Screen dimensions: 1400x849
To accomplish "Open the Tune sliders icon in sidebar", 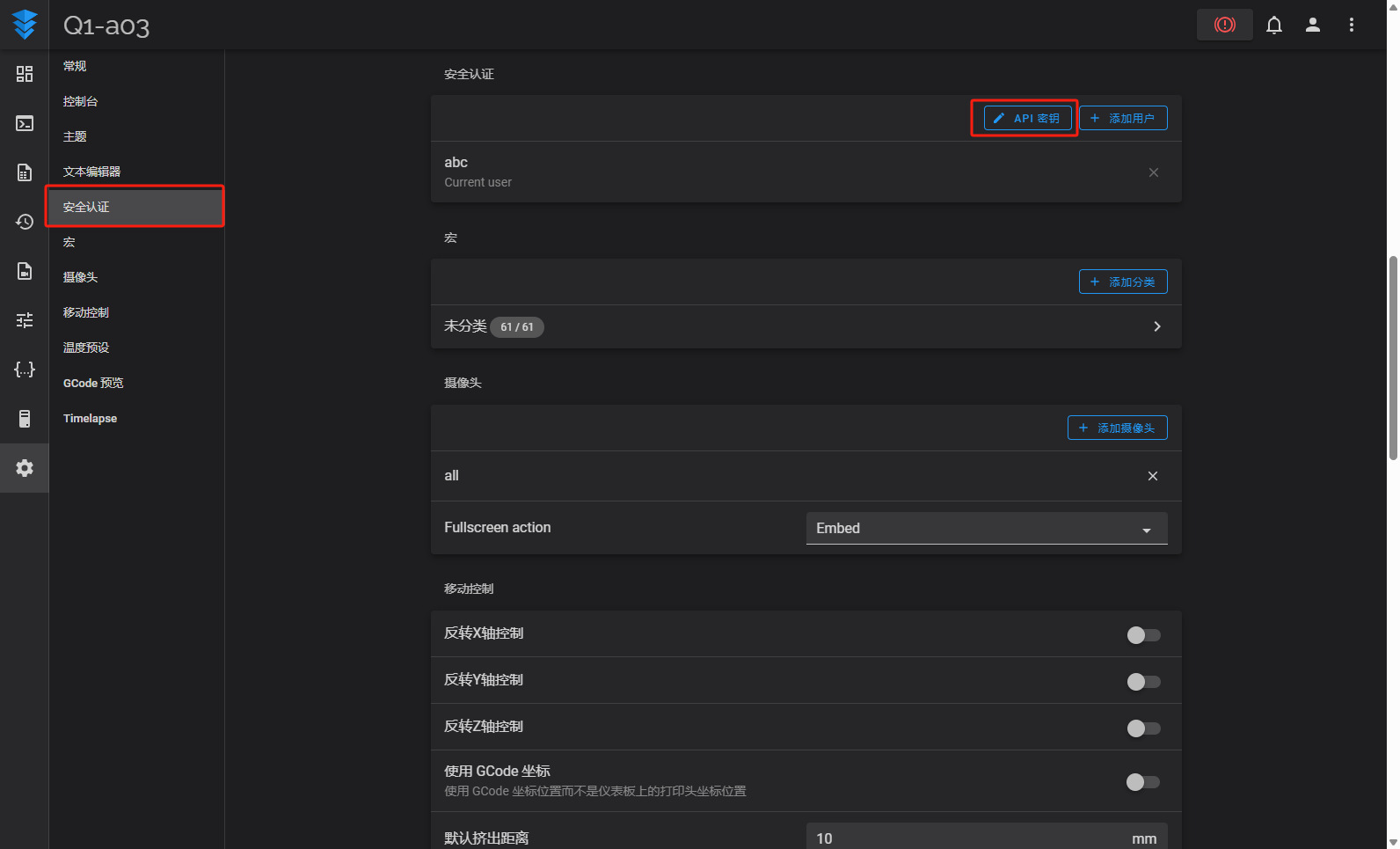I will tap(25, 320).
